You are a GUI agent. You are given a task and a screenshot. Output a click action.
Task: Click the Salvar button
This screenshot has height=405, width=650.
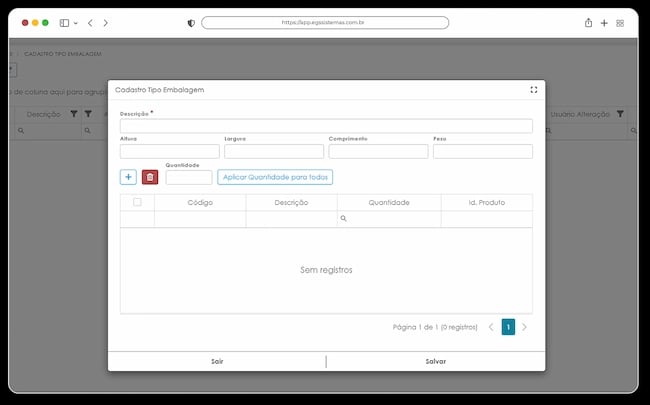click(436, 361)
